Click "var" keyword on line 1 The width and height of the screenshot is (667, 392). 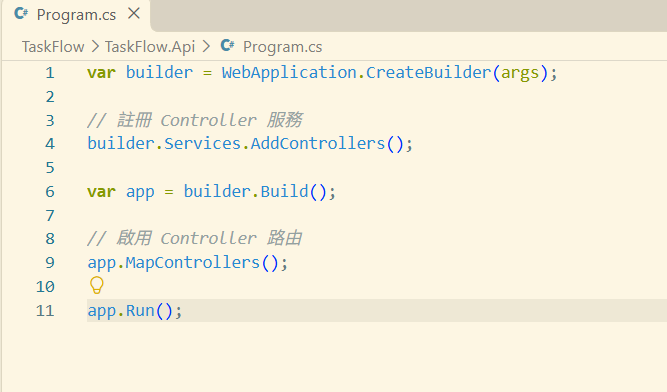tap(101, 73)
